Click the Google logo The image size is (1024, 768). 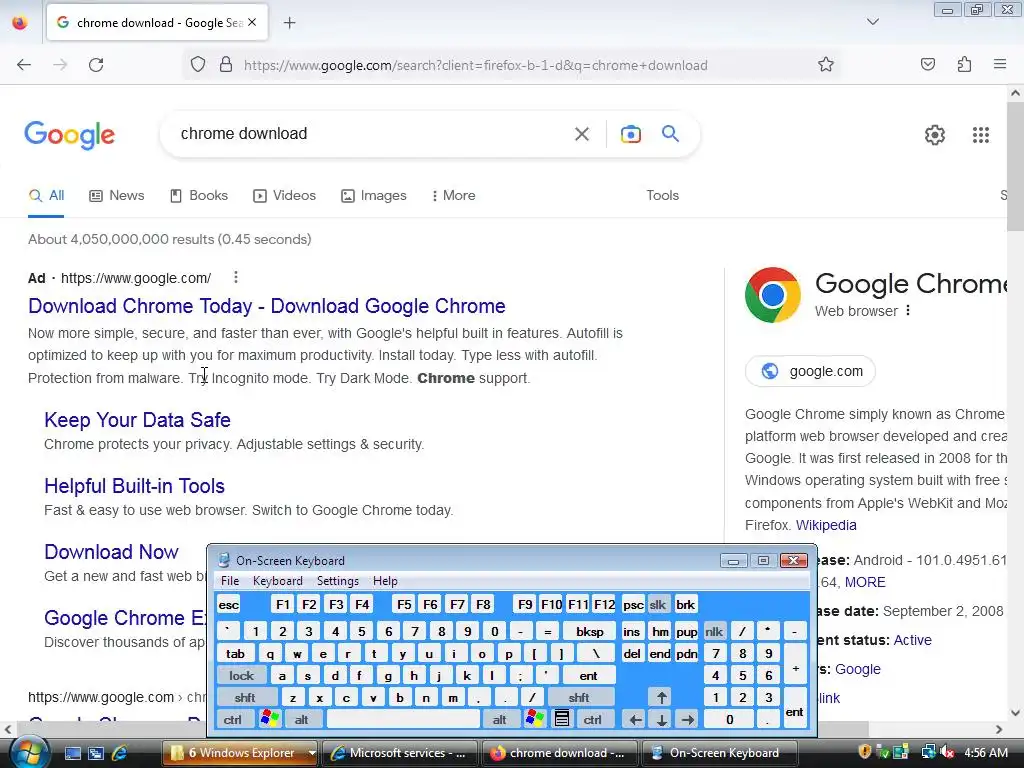[x=70, y=135]
